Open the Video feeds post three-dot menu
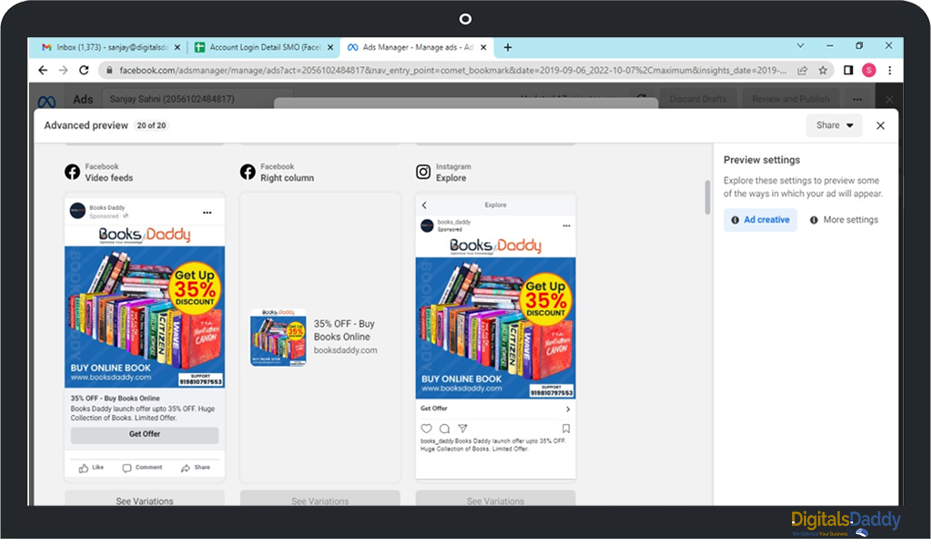Image resolution: width=931 pixels, height=546 pixels. (x=207, y=212)
